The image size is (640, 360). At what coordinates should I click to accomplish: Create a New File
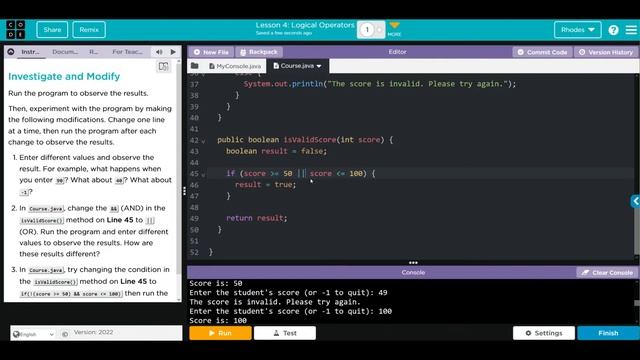click(211, 52)
